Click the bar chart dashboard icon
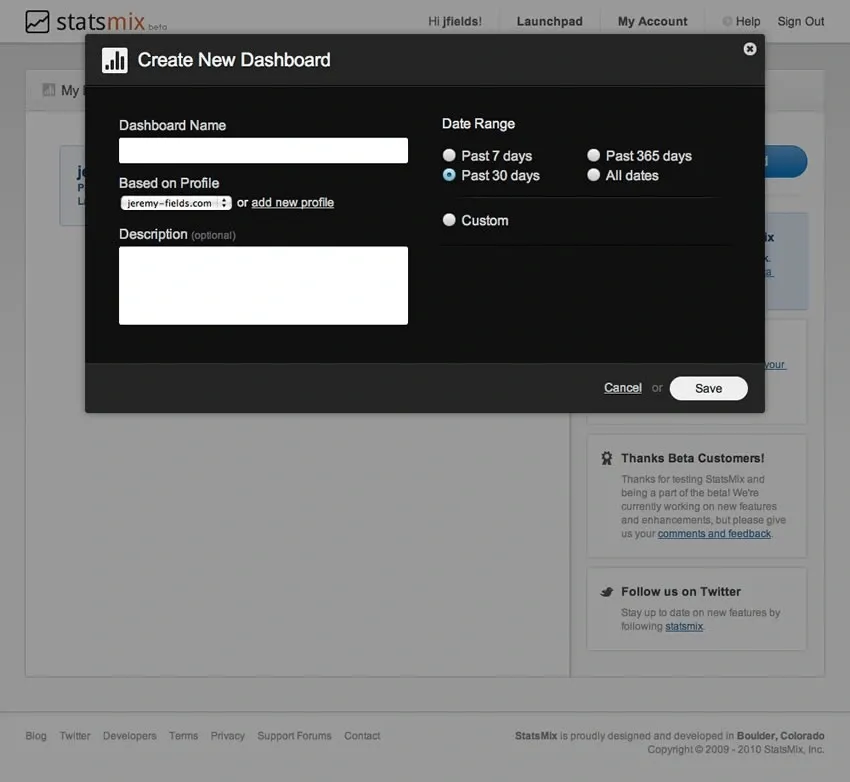 pyautogui.click(x=115, y=60)
